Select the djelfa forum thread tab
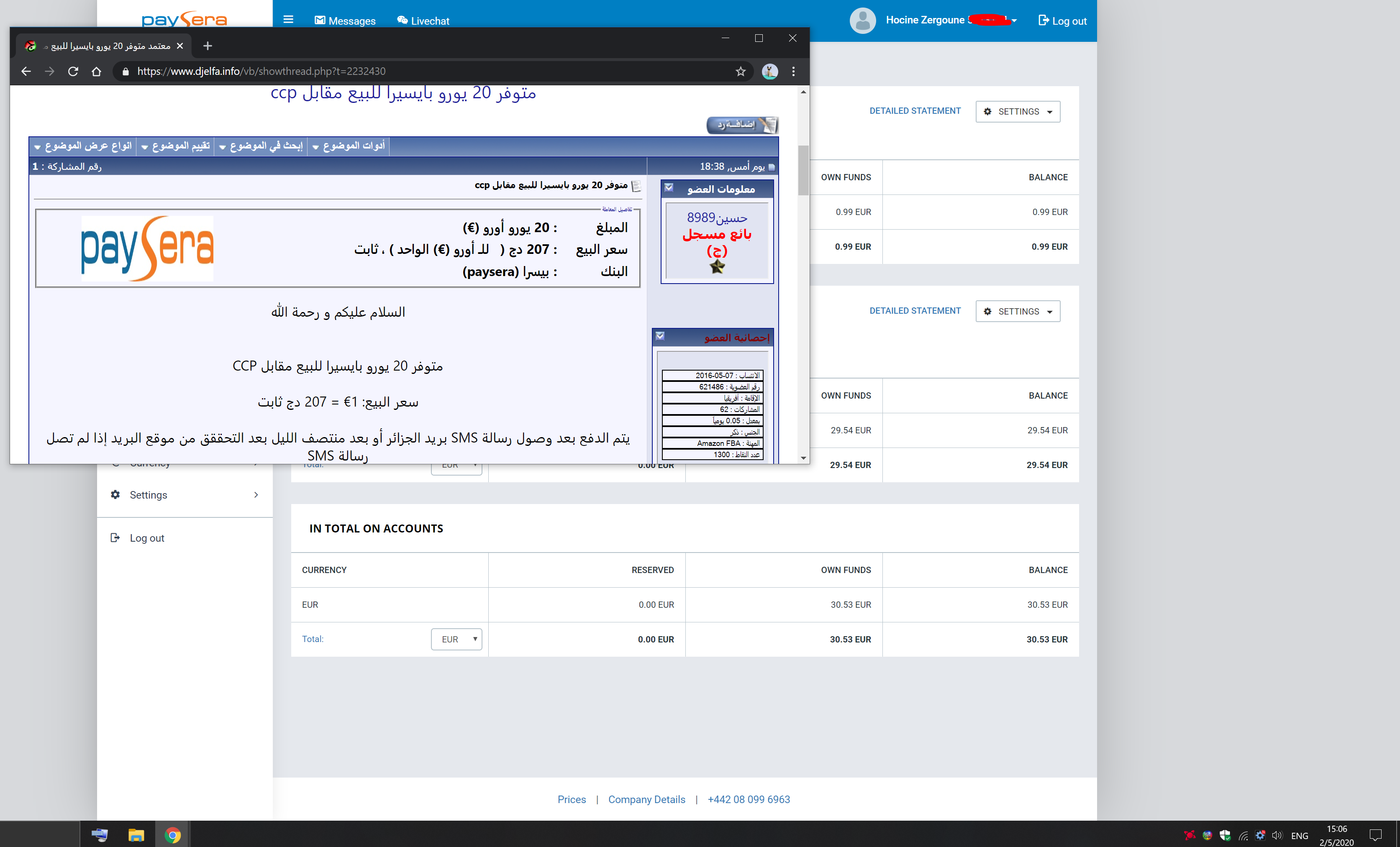 pos(103,46)
